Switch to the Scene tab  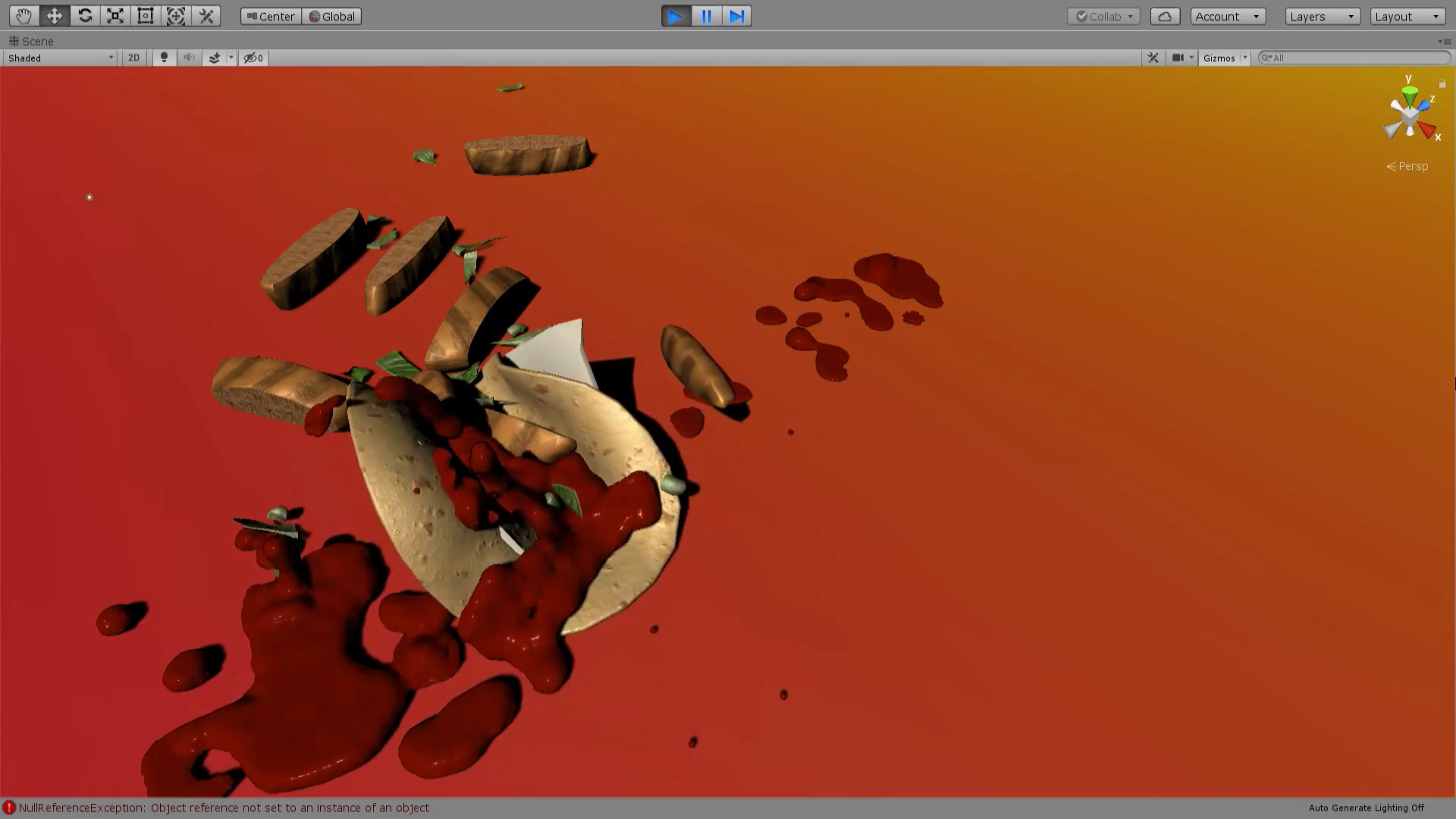[x=31, y=41]
